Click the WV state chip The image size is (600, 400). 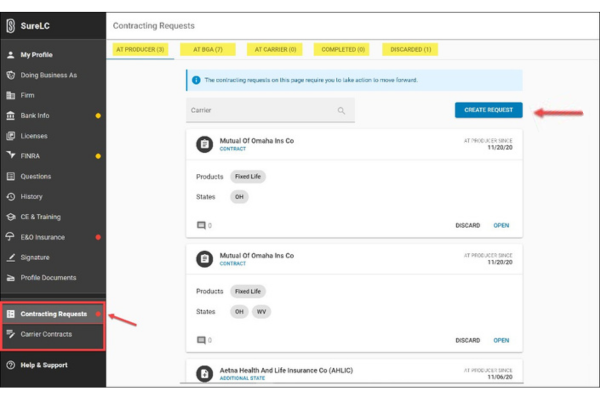click(261, 312)
